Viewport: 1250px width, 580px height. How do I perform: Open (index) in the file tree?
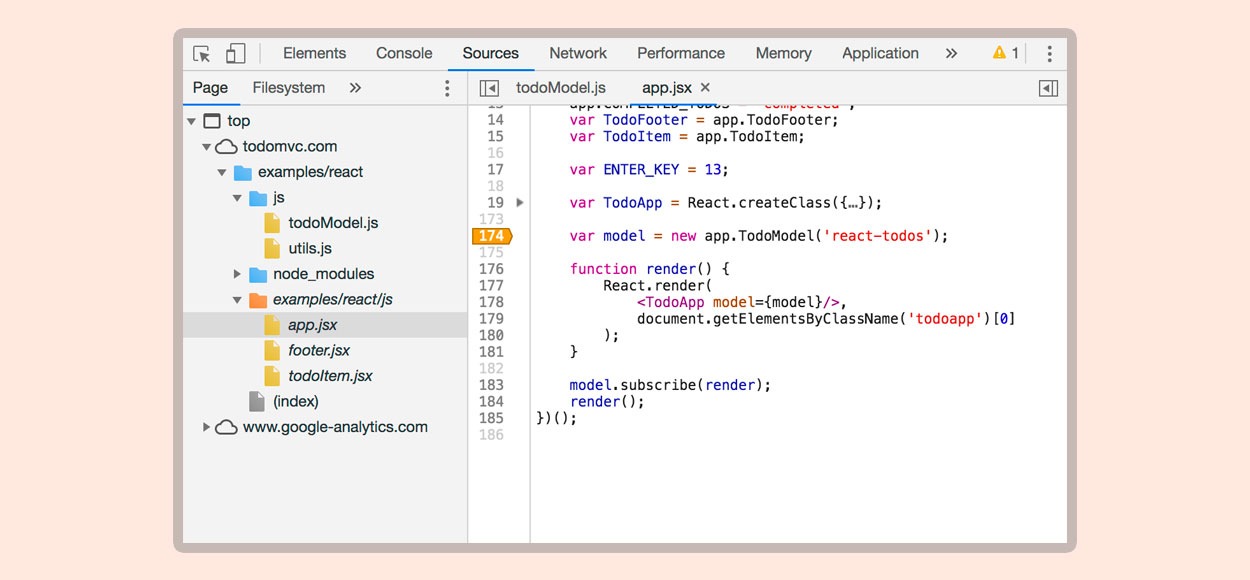pos(296,401)
